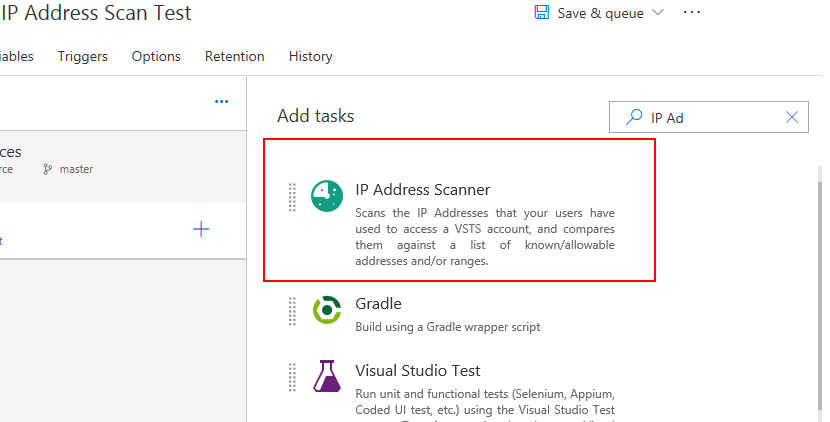Screen dimensions: 830x422
Task: Click the Save & queue button label
Action: coord(600,13)
